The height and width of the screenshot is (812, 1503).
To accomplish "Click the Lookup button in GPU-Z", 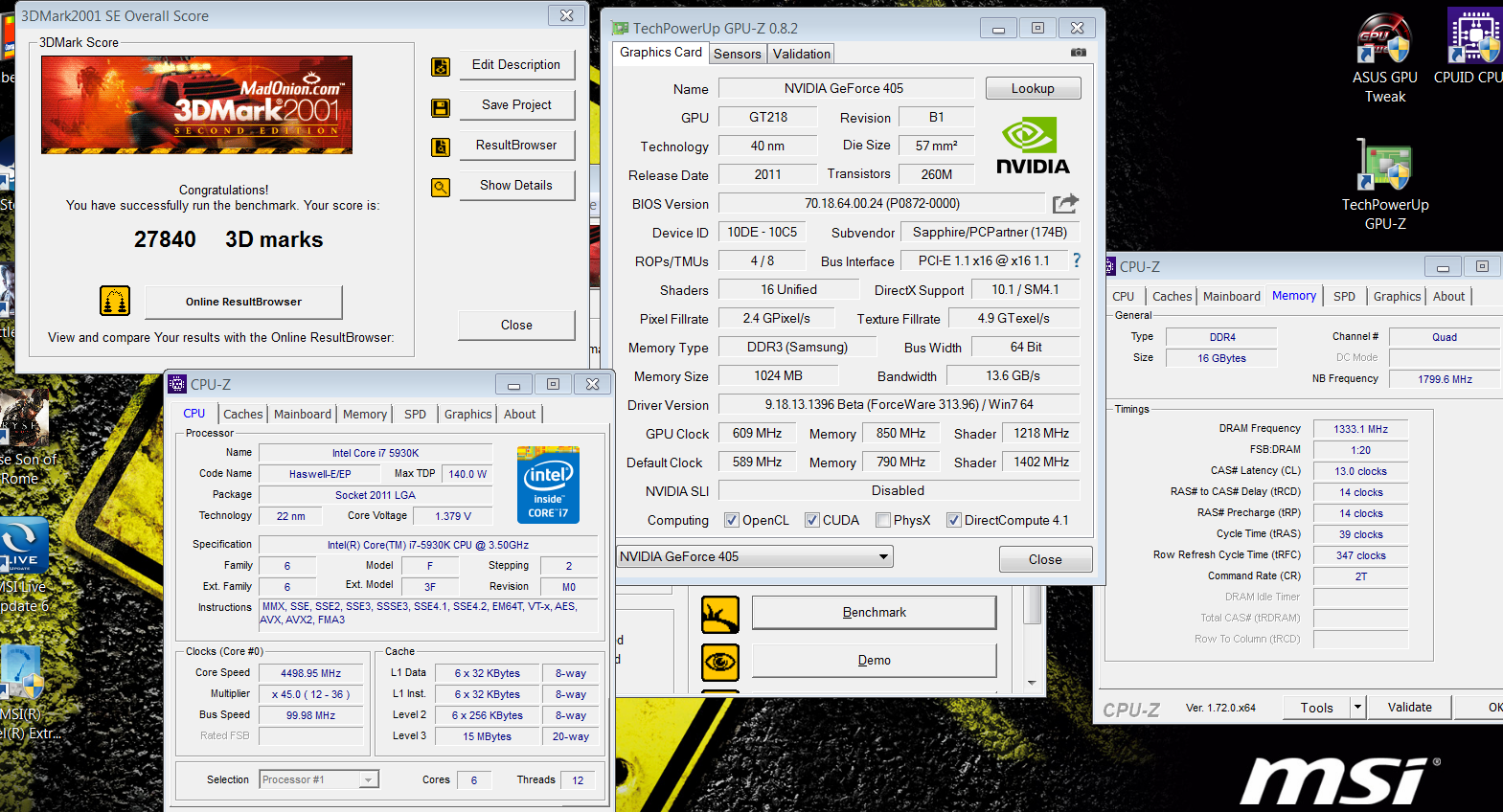I will tap(1033, 88).
